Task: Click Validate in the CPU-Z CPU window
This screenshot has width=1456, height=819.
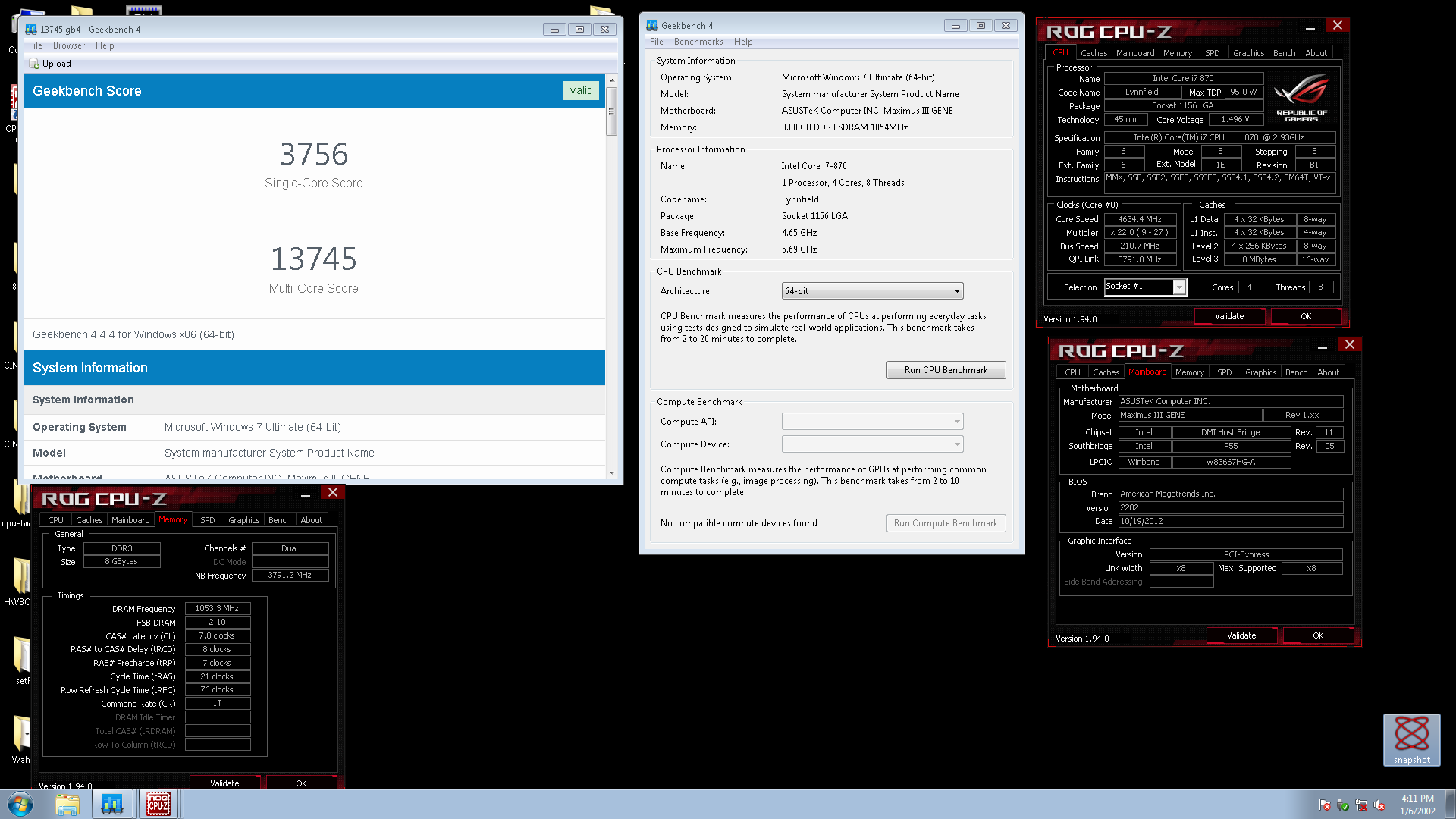Action: [1229, 316]
